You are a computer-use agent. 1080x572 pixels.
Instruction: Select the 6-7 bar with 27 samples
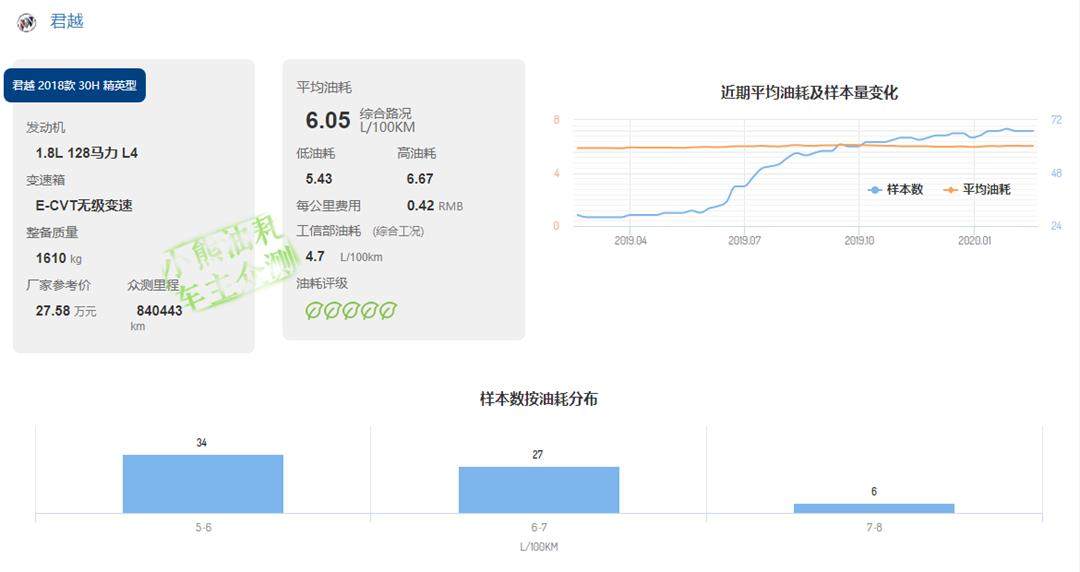point(538,490)
